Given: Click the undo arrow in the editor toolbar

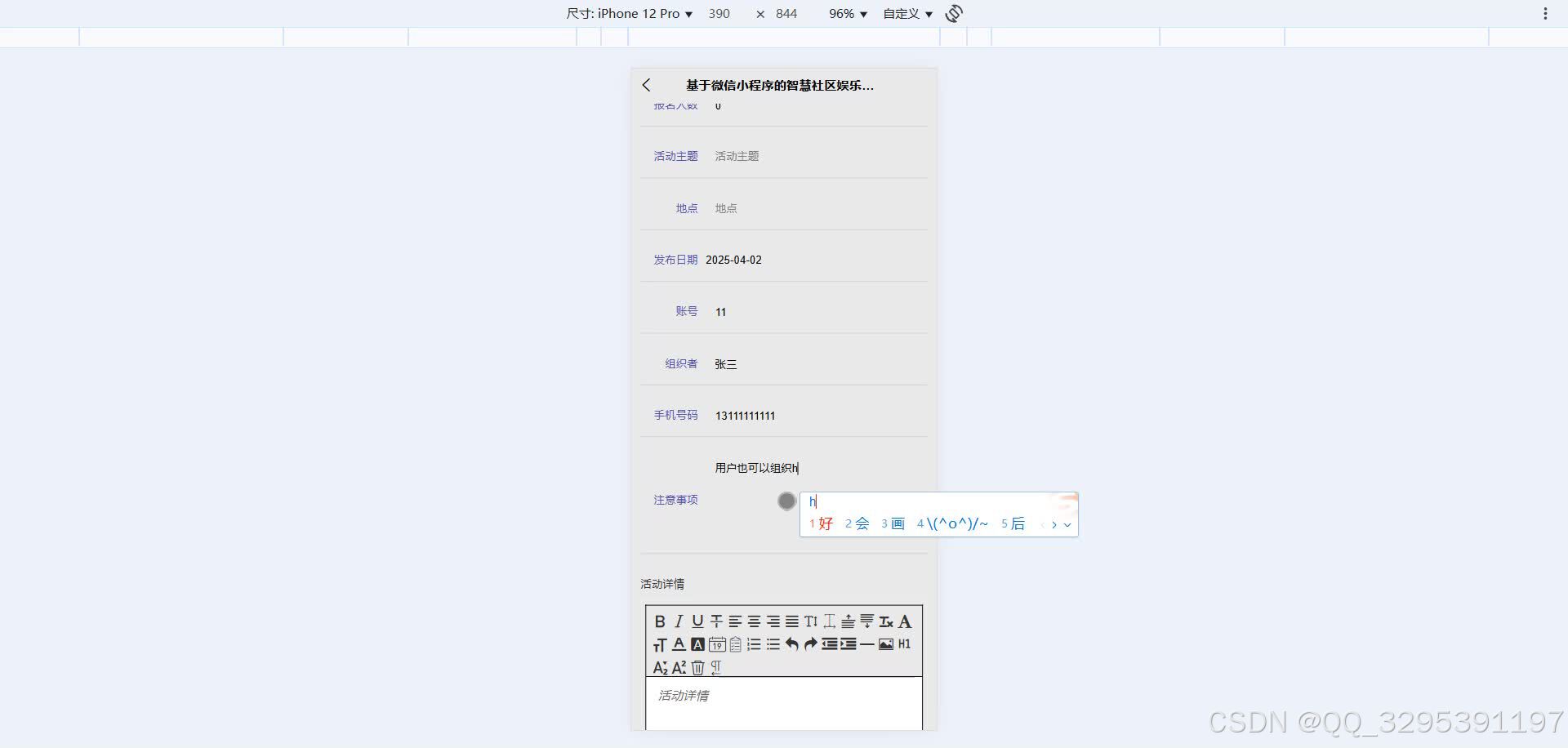Looking at the screenshot, I should click(792, 644).
